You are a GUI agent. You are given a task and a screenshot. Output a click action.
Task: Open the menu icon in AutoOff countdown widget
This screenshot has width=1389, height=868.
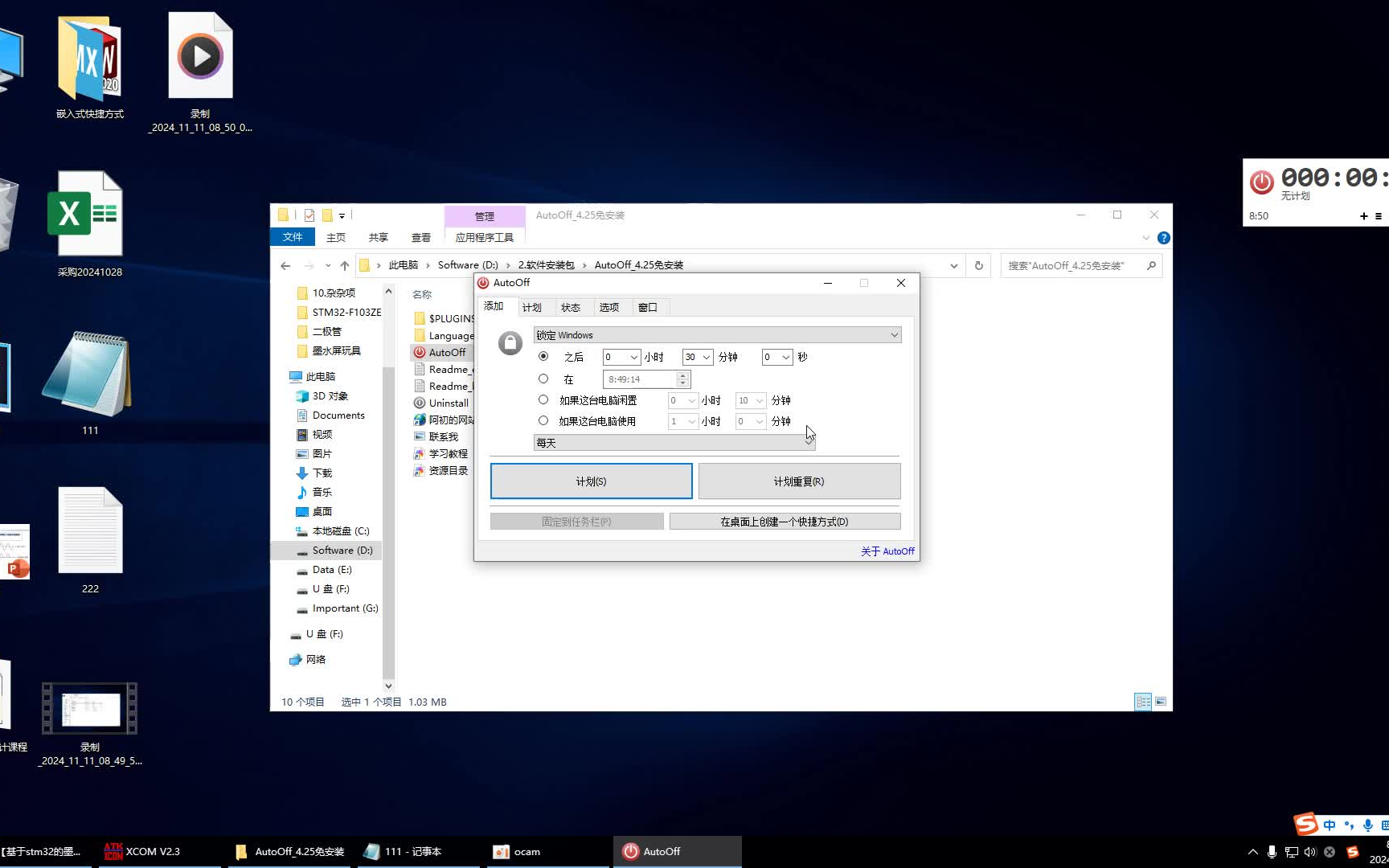point(1379,216)
